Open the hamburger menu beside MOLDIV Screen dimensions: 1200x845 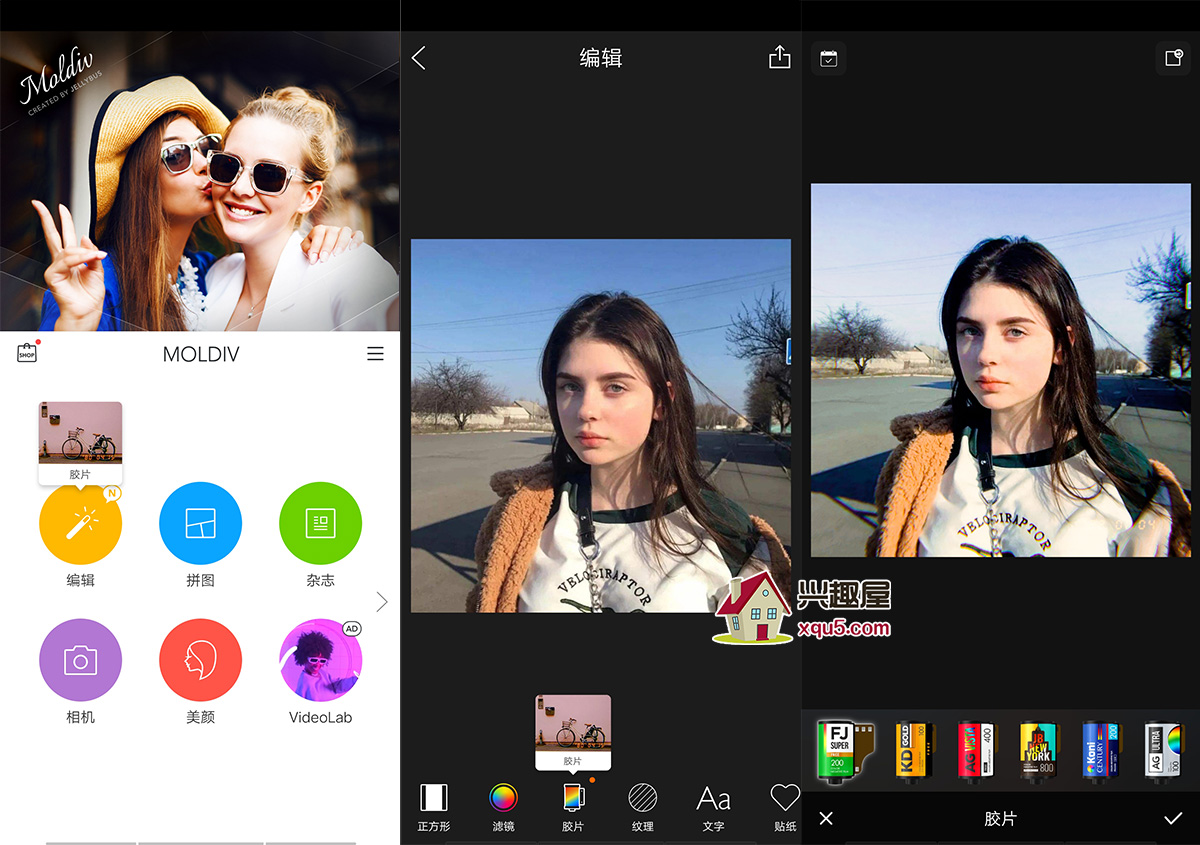376,354
